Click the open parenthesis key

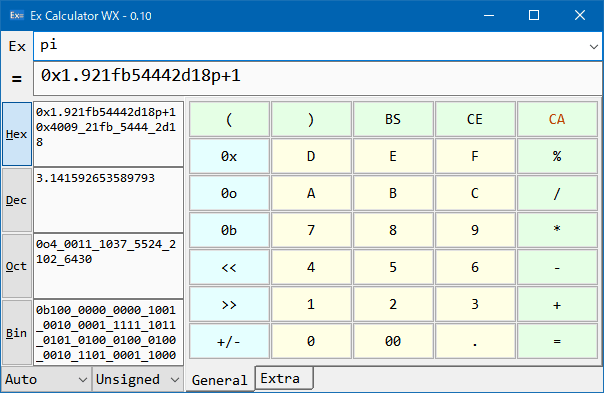pyautogui.click(x=229, y=119)
